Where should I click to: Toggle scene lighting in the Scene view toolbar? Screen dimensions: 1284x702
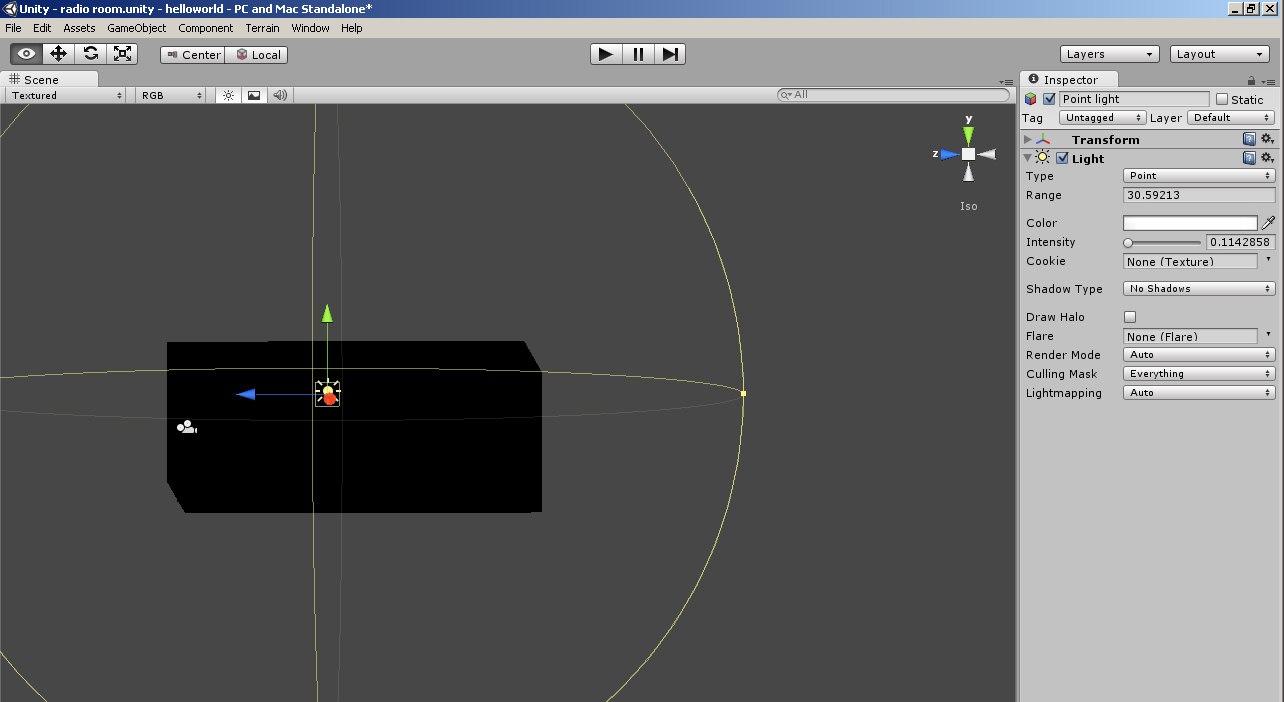point(228,94)
